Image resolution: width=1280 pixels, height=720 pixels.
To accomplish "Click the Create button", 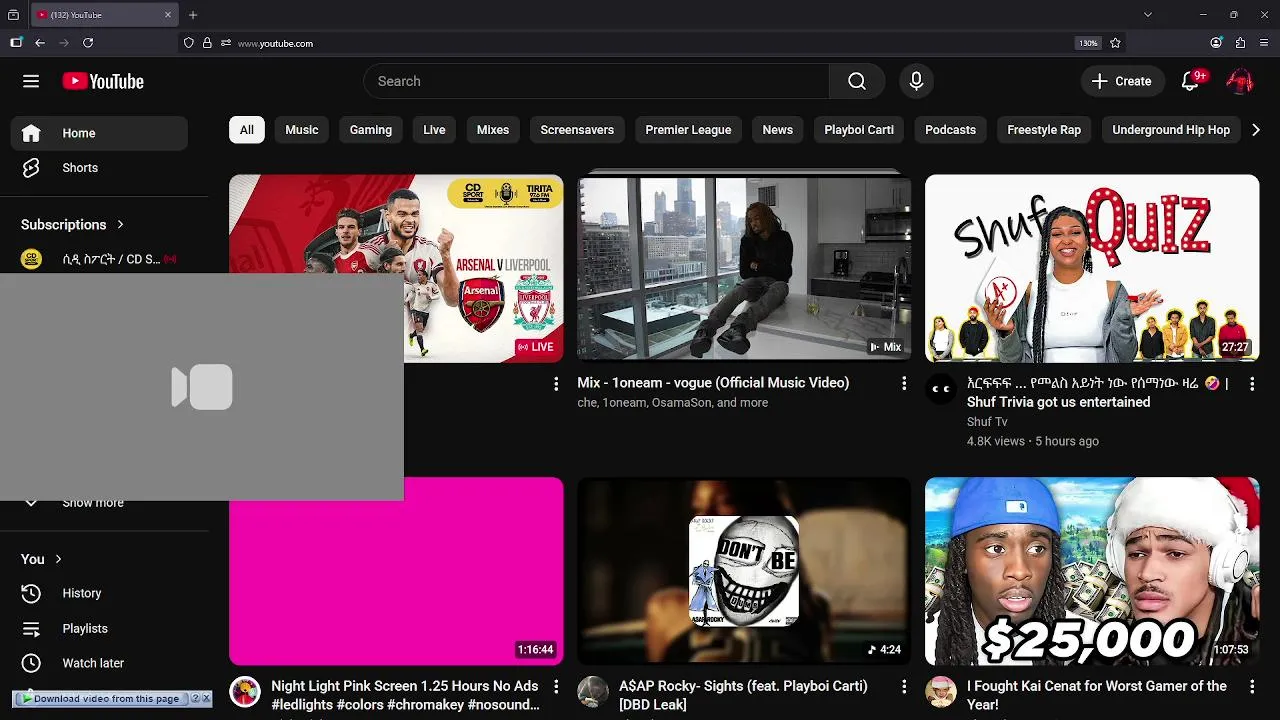I will [x=1122, y=81].
